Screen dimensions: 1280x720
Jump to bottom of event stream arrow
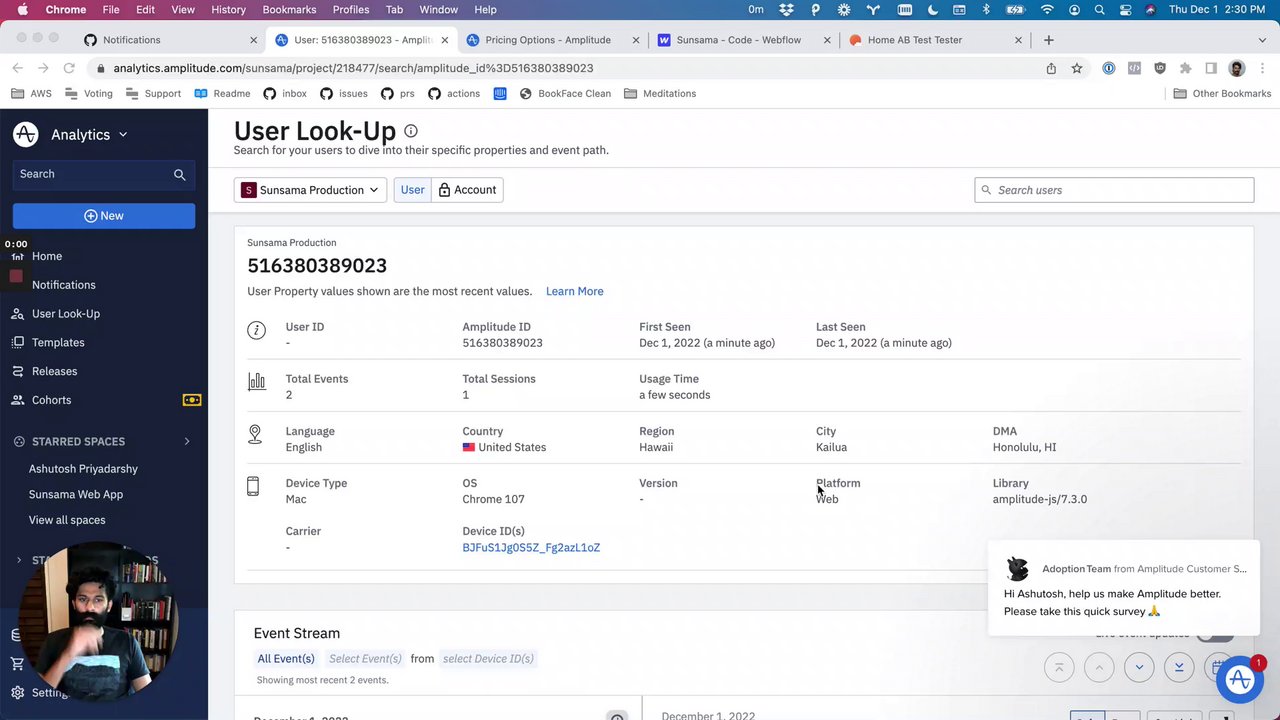pos(1179,667)
